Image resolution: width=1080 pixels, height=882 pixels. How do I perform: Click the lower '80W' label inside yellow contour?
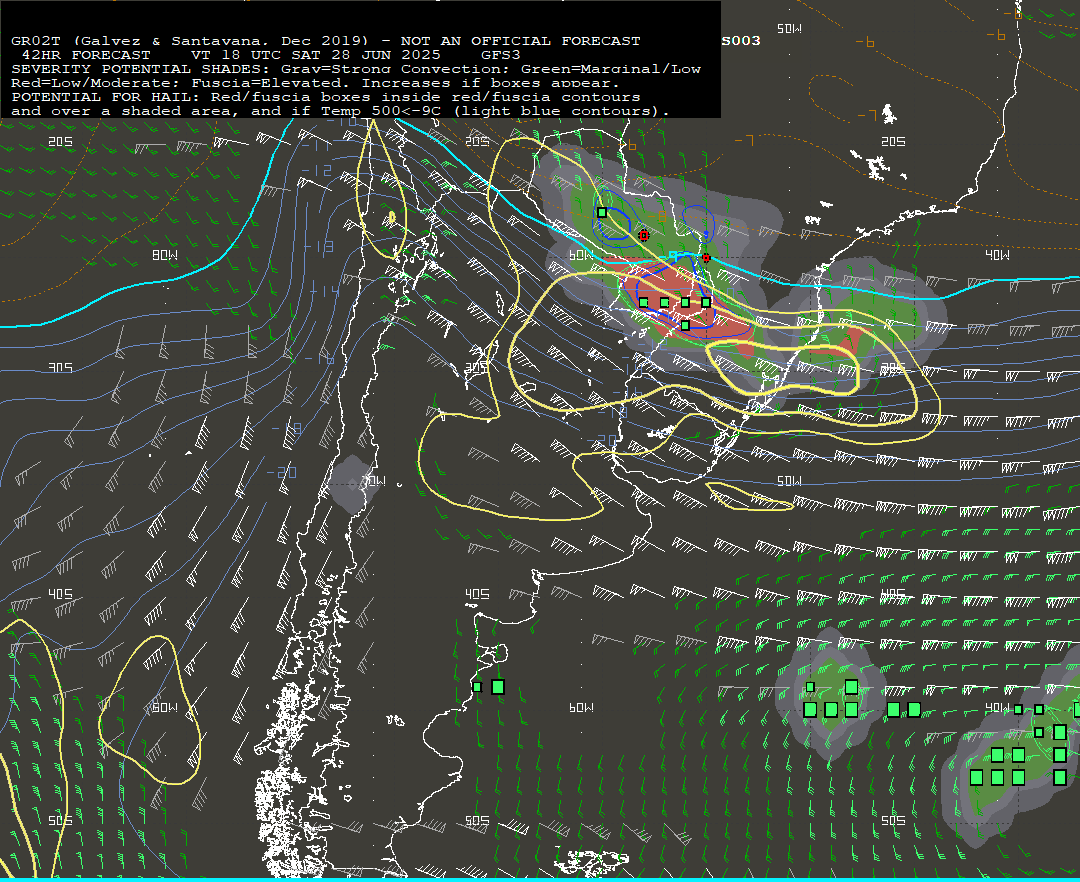(165, 708)
